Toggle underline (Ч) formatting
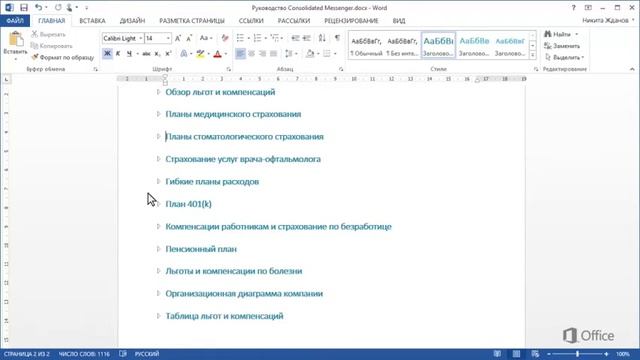Screen dimensions: 640x360 click(129, 53)
